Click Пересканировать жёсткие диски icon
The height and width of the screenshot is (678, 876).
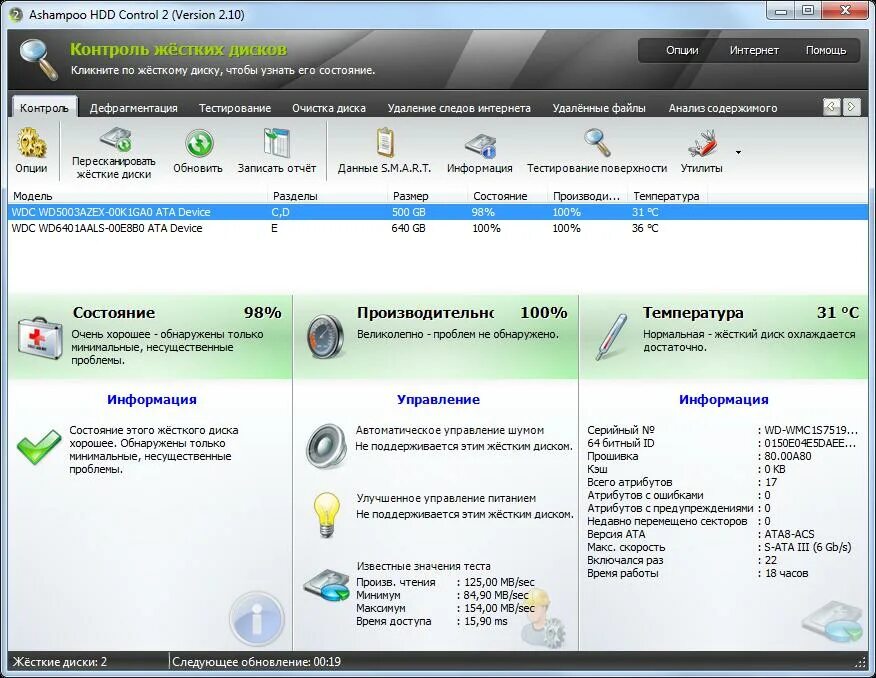coord(115,140)
